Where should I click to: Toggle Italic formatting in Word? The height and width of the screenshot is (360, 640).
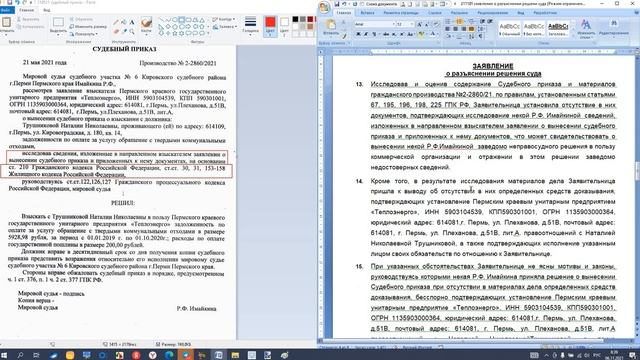[366, 34]
